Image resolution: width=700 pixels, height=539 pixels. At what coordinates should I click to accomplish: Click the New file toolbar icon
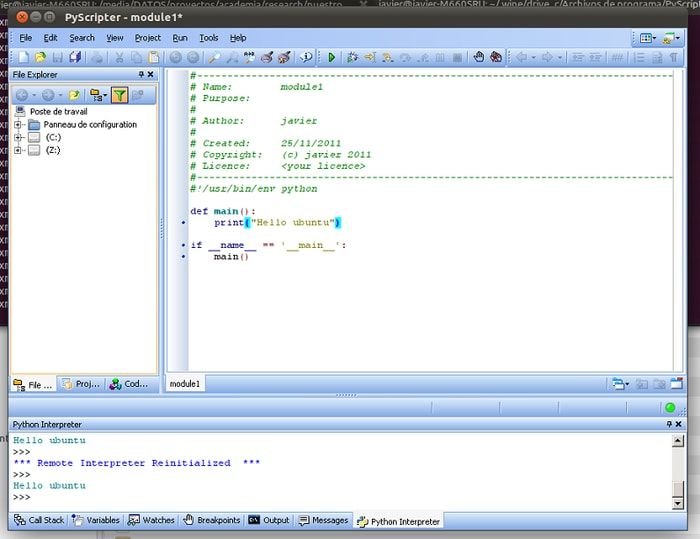tap(24, 58)
